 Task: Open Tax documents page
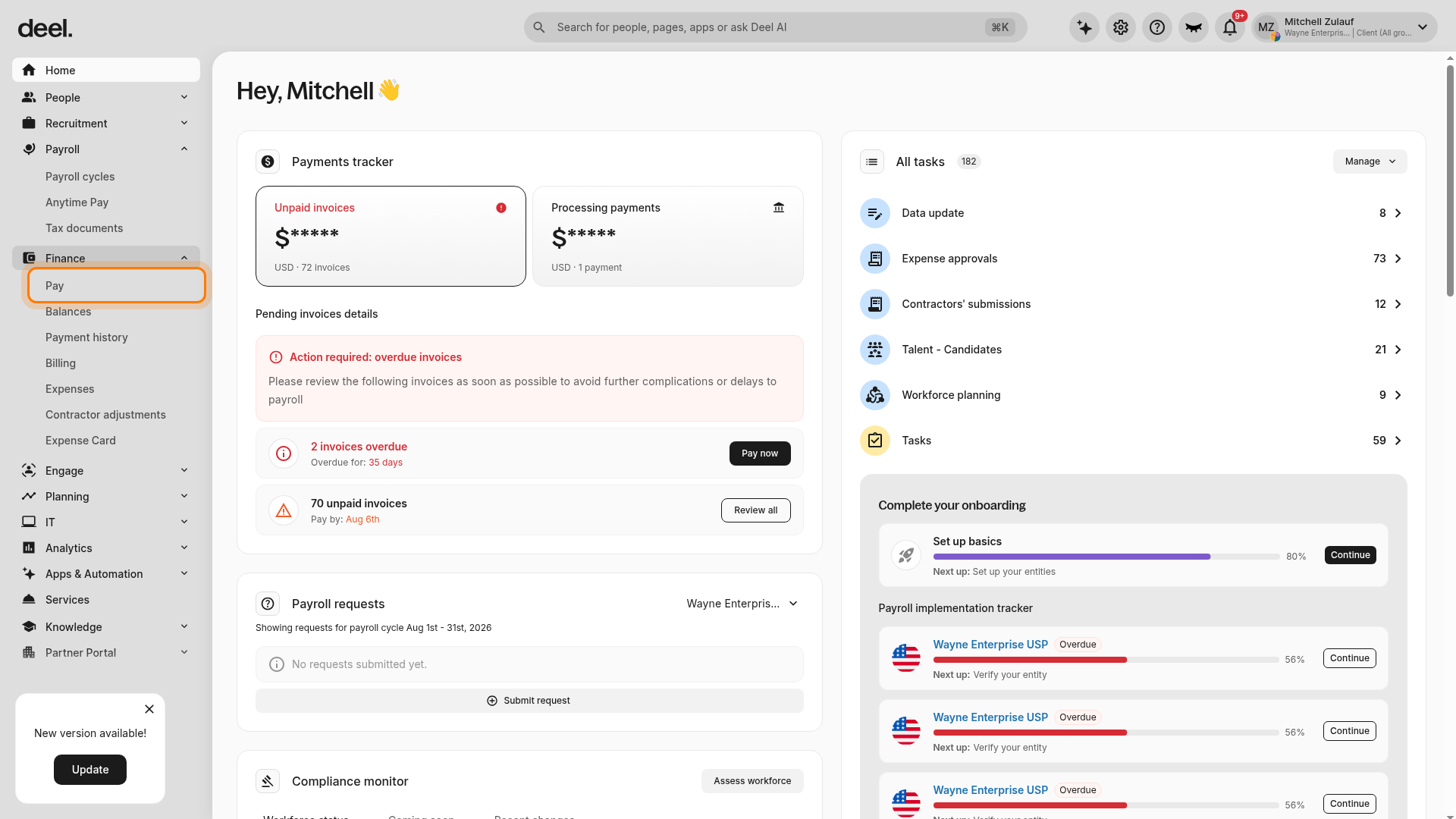84,228
